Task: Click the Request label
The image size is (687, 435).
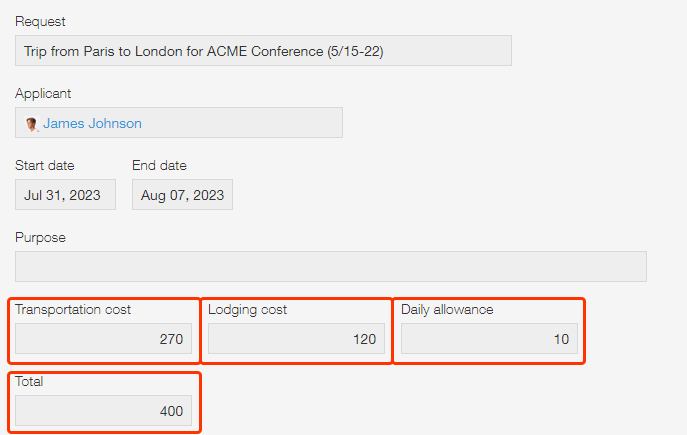Action: click(x=40, y=21)
